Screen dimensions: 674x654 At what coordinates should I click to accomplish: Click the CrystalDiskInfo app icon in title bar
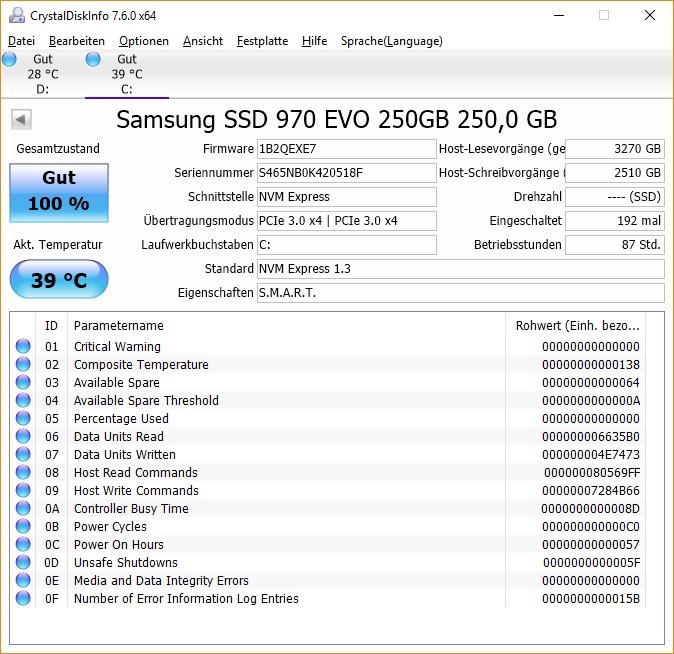point(17,15)
